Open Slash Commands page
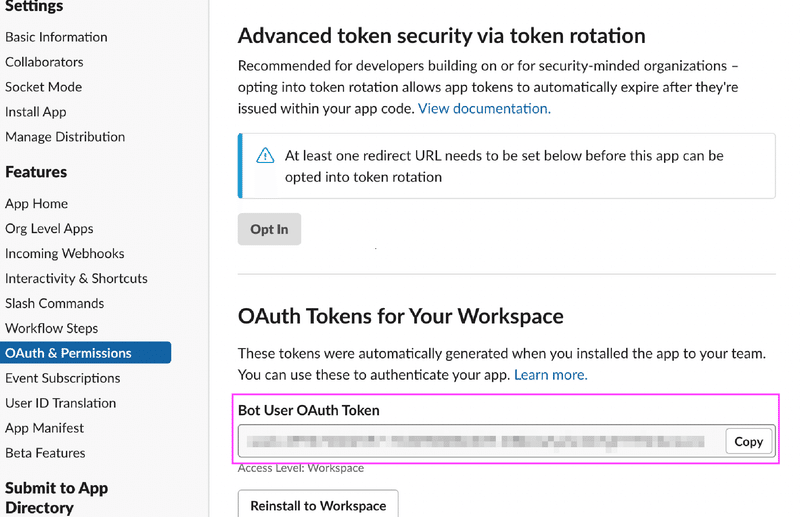This screenshot has height=517, width=800. tap(54, 303)
